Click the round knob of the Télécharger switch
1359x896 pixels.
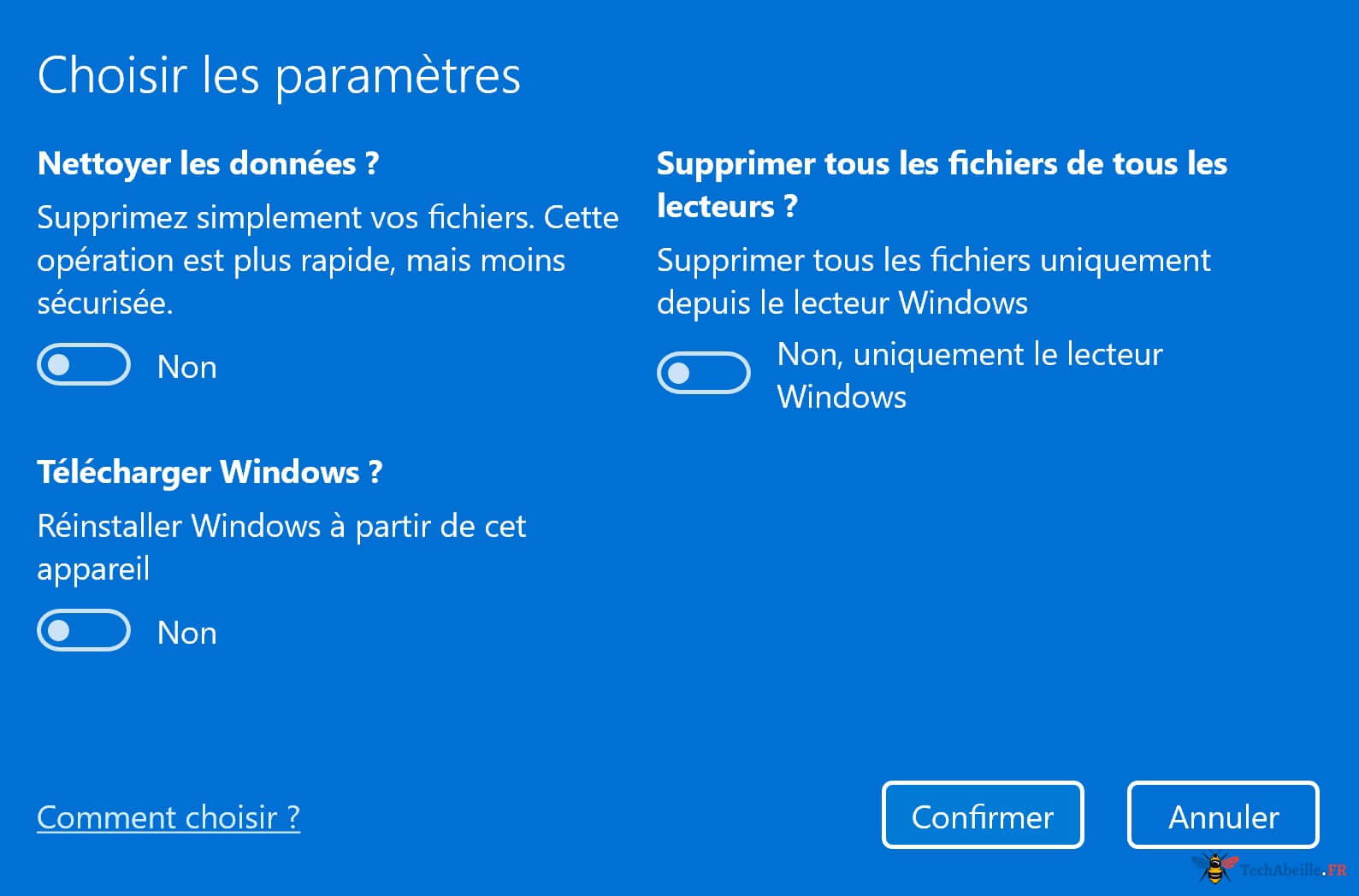tap(59, 631)
